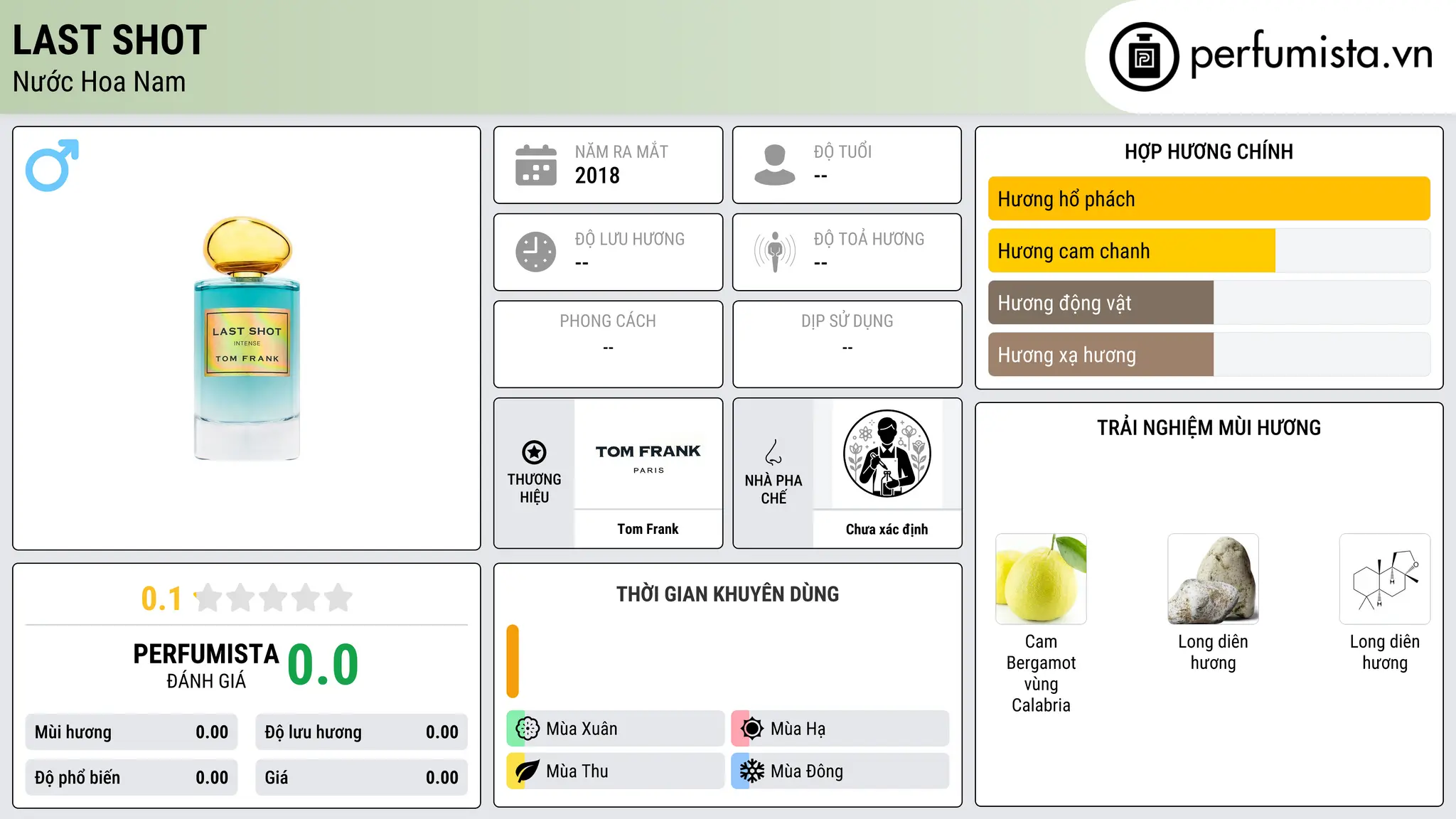Select the Mùa Thu season label

(x=577, y=771)
